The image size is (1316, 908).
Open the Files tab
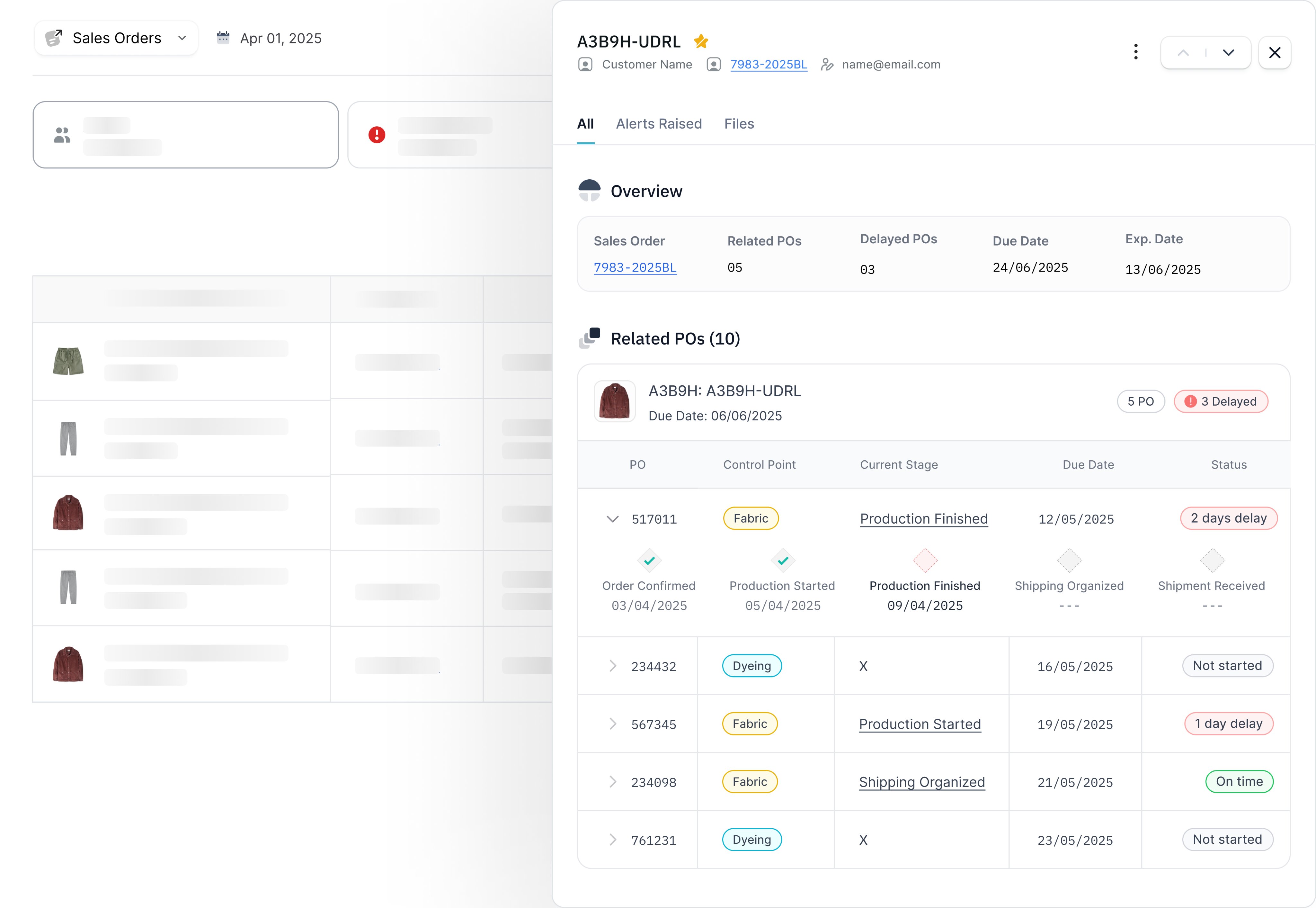point(739,123)
